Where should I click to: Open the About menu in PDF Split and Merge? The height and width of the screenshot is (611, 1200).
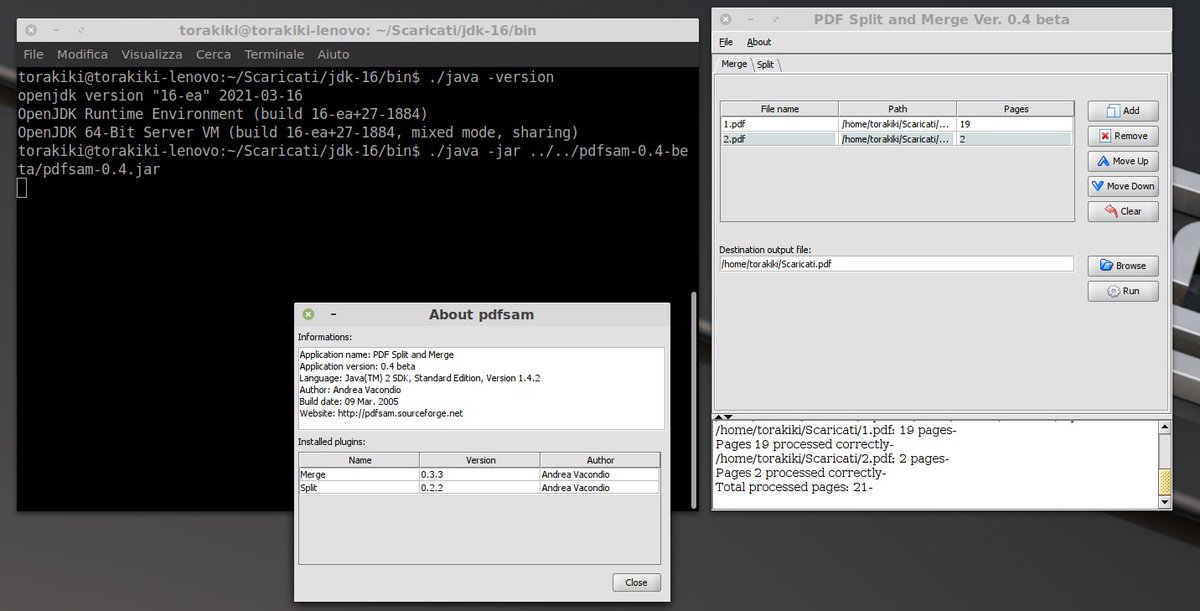pyautogui.click(x=759, y=42)
